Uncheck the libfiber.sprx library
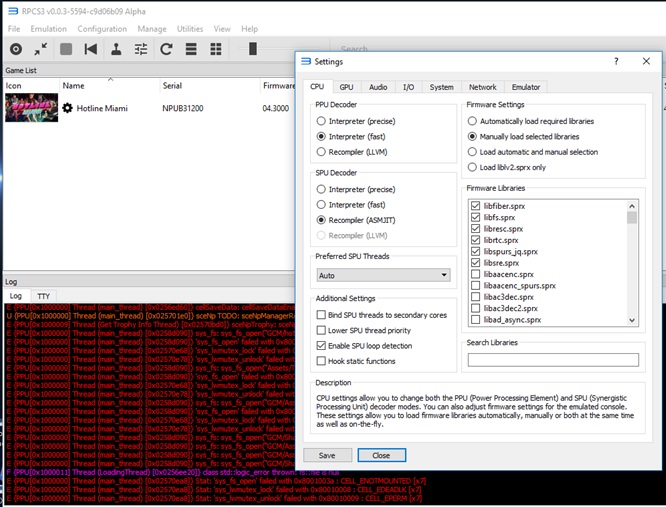This screenshot has height=507, width=666. 476,206
